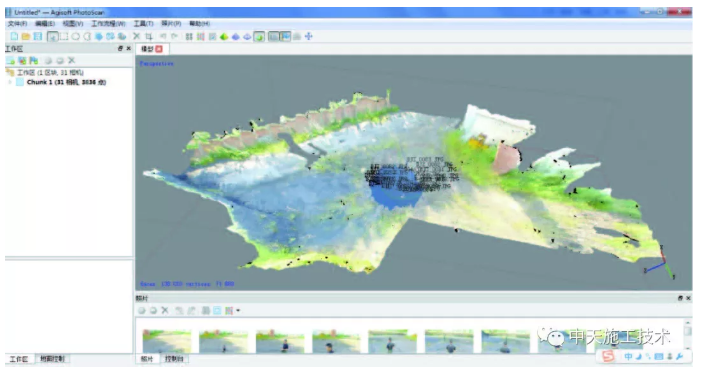Click the photos pane vertical scrollbar

[688, 336]
